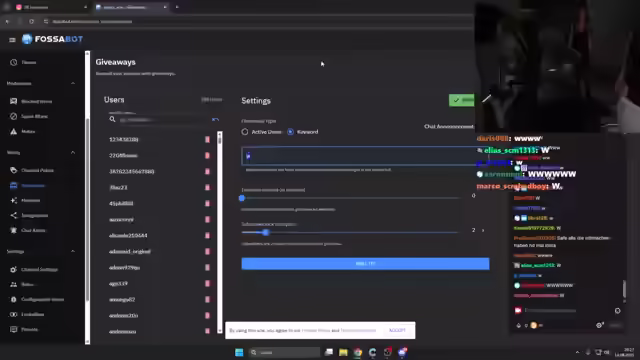
Task: Click the arrow next to the value 2
Action: (483, 230)
